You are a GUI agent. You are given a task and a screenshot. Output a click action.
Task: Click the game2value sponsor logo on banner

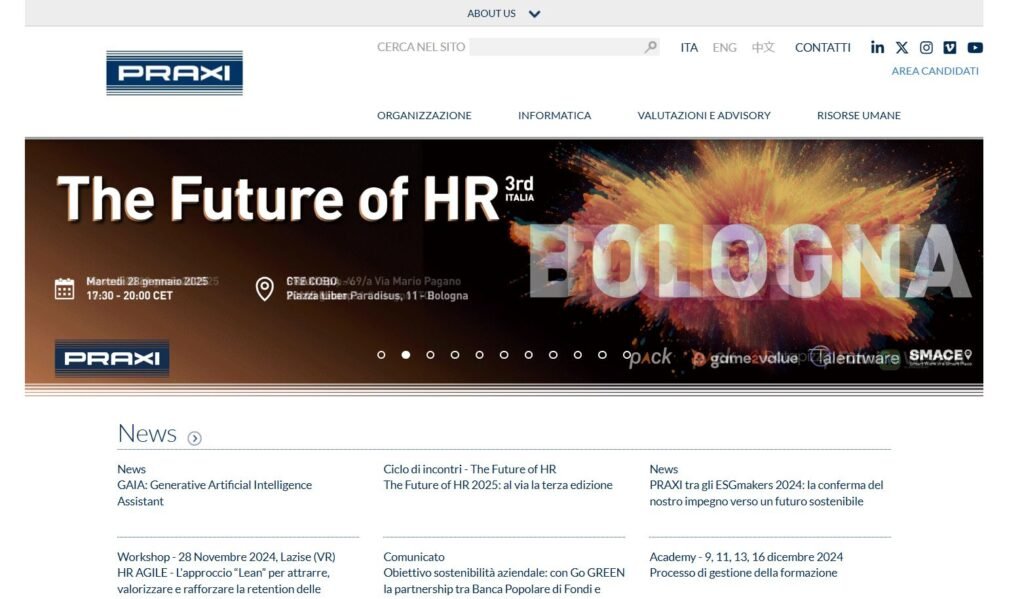tap(746, 359)
